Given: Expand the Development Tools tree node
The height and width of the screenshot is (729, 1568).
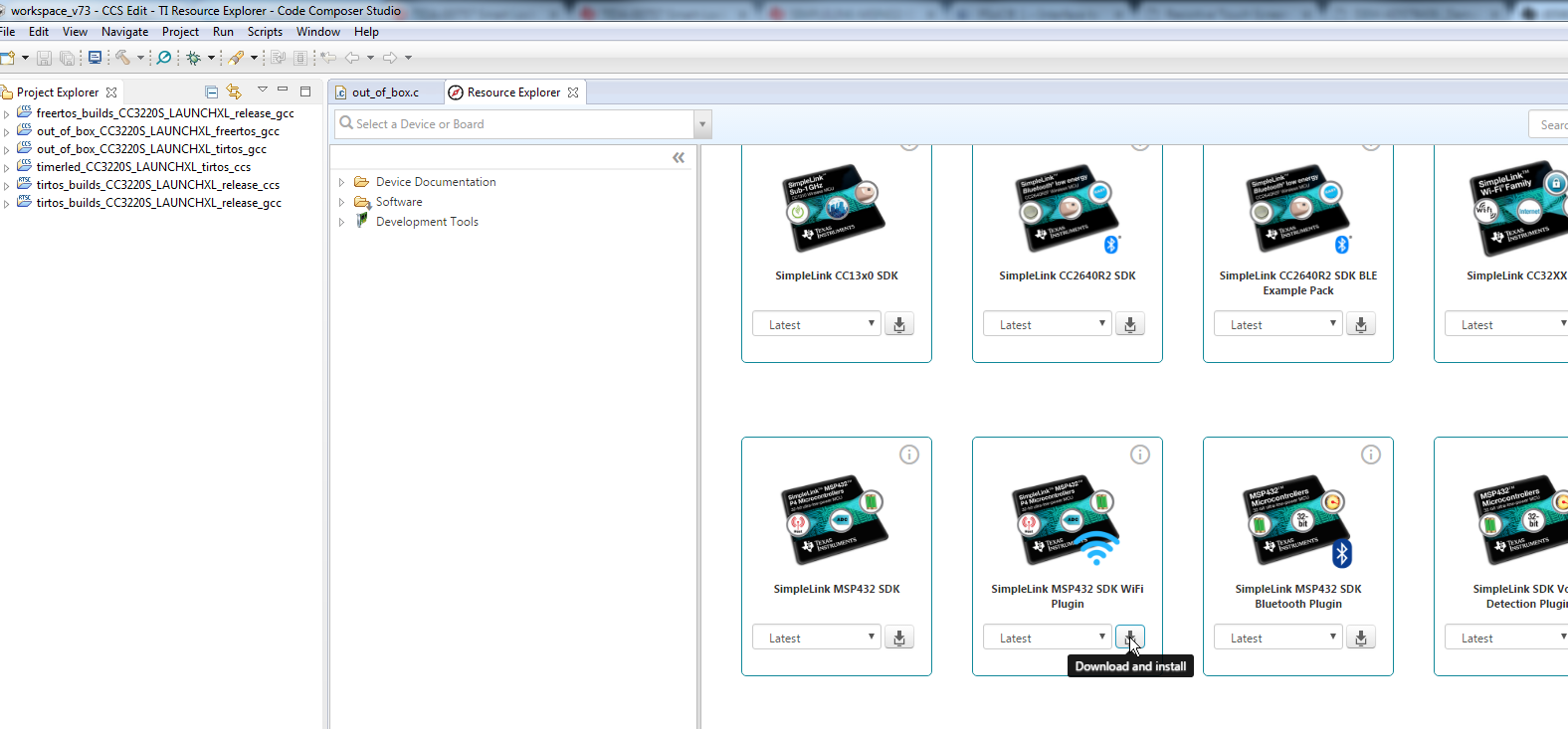Looking at the screenshot, I should [x=341, y=222].
